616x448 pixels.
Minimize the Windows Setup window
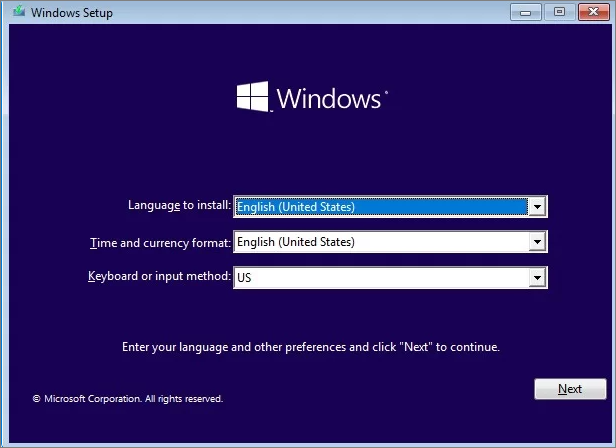527,12
